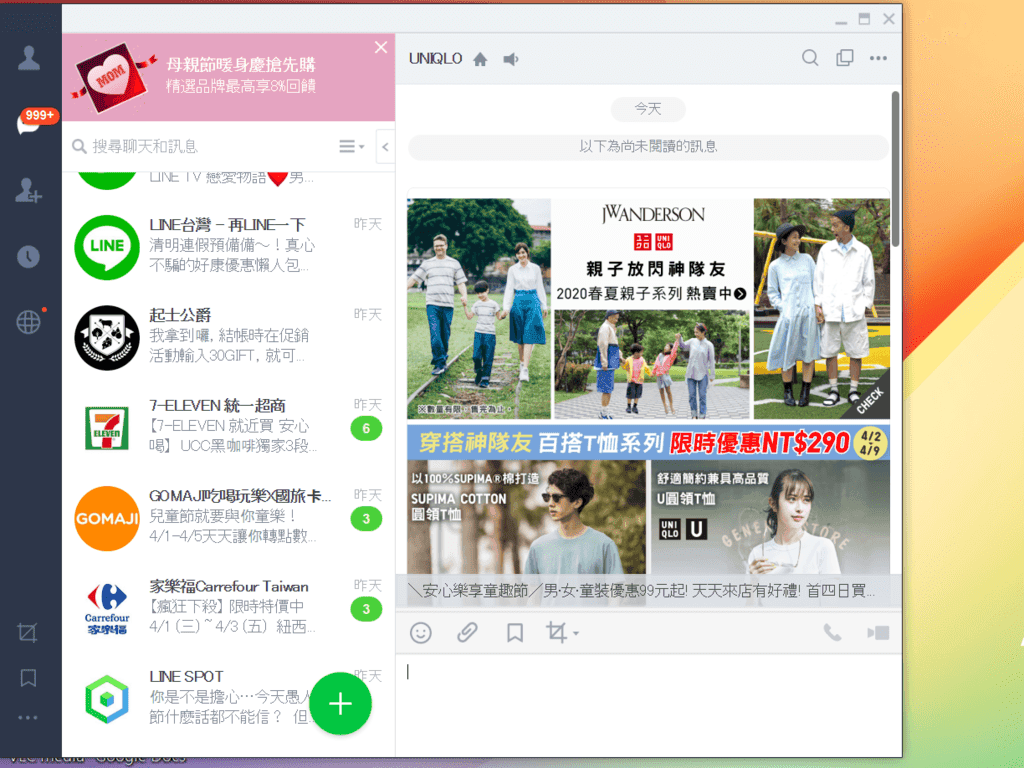Image resolution: width=1024 pixels, height=768 pixels.
Task: Click the unread badge 6 on 7-ELEVEN
Action: pyautogui.click(x=366, y=428)
